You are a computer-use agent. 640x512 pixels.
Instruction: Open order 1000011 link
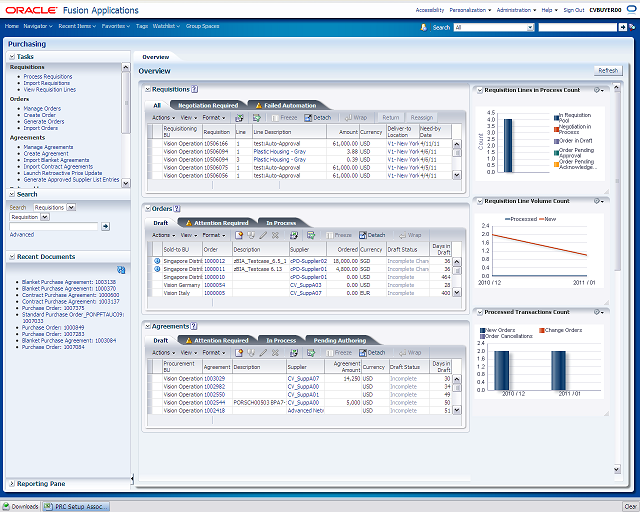(x=214, y=269)
